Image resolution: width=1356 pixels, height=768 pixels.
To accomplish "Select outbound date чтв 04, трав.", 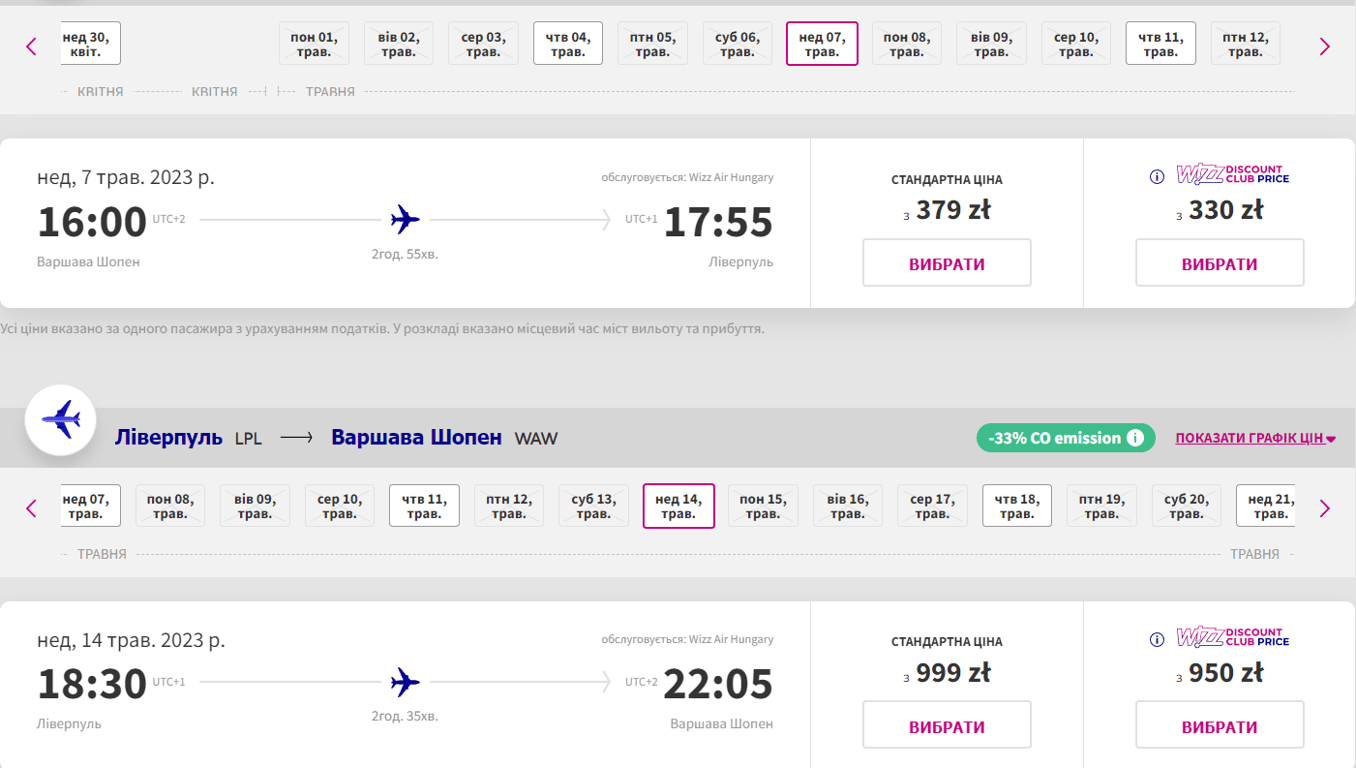I will coord(568,44).
